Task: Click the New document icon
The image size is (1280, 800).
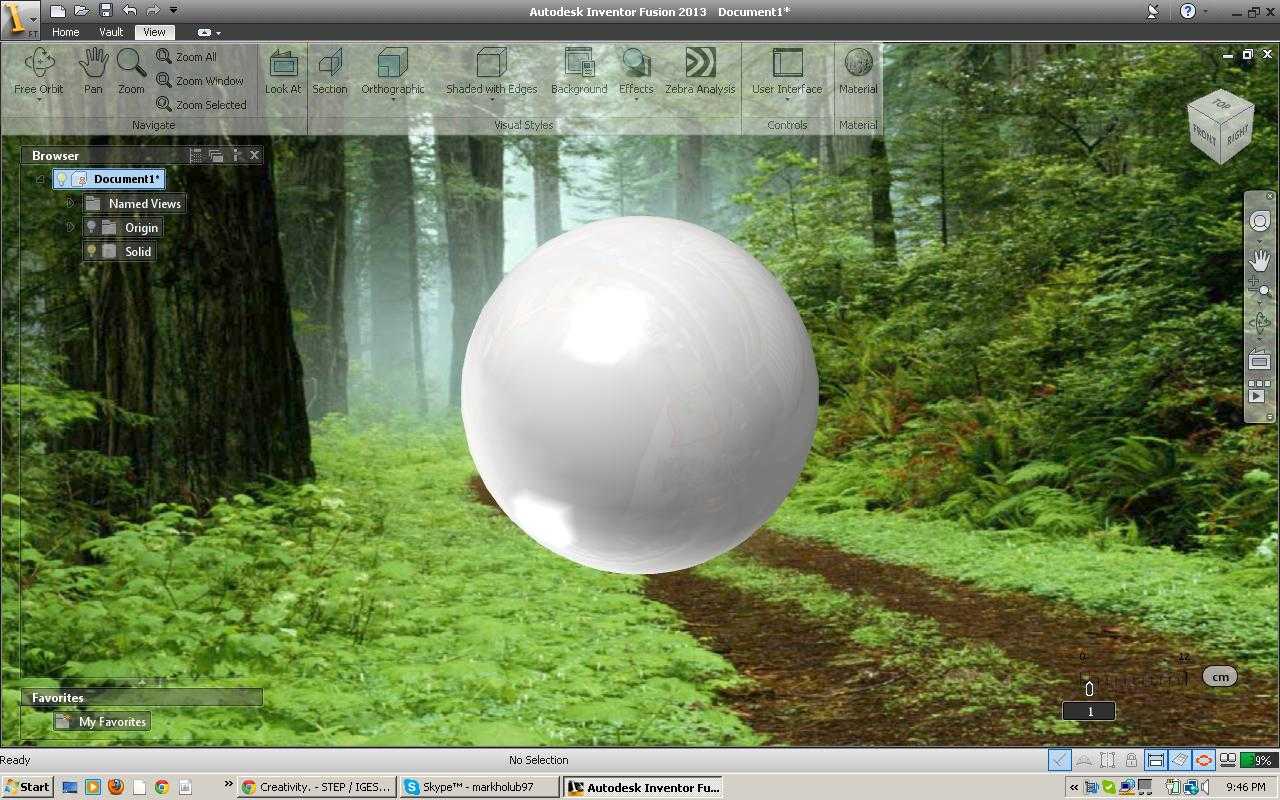Action: 58,11
